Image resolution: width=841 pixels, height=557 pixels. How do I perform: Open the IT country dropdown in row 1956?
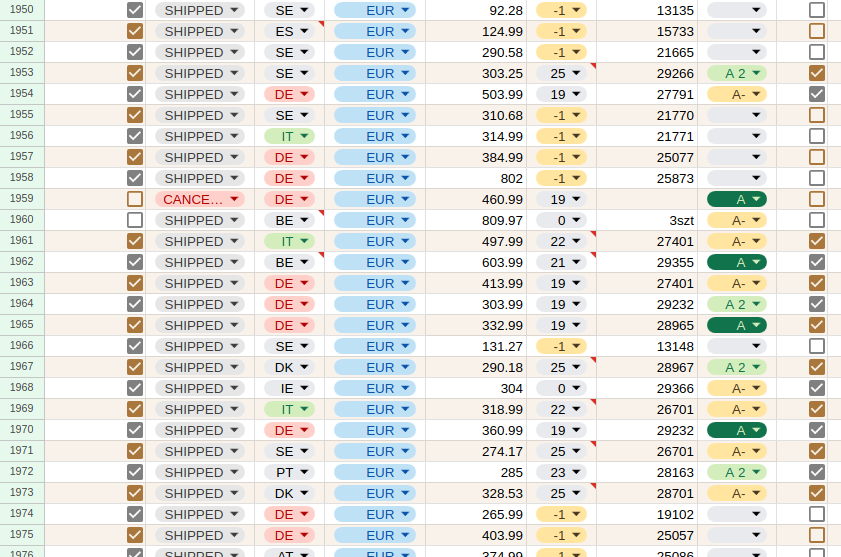coord(290,136)
